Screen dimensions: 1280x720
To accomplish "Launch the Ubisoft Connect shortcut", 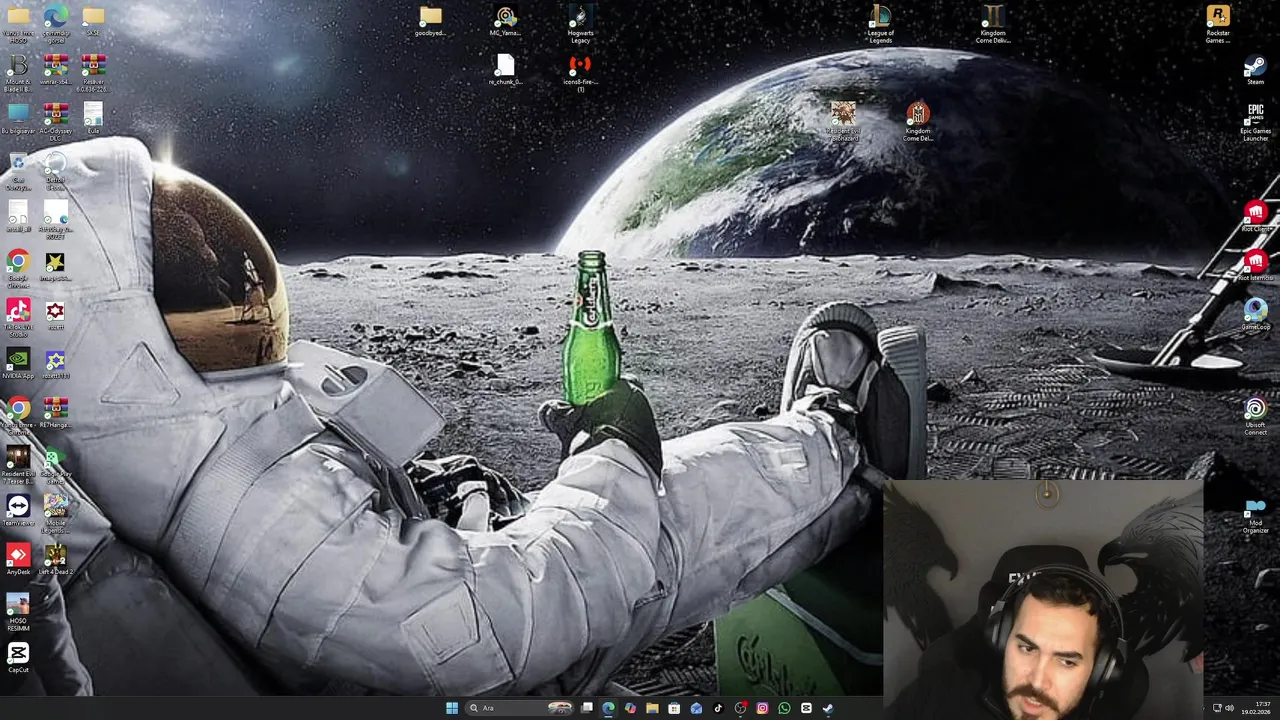I will click(x=1255, y=417).
